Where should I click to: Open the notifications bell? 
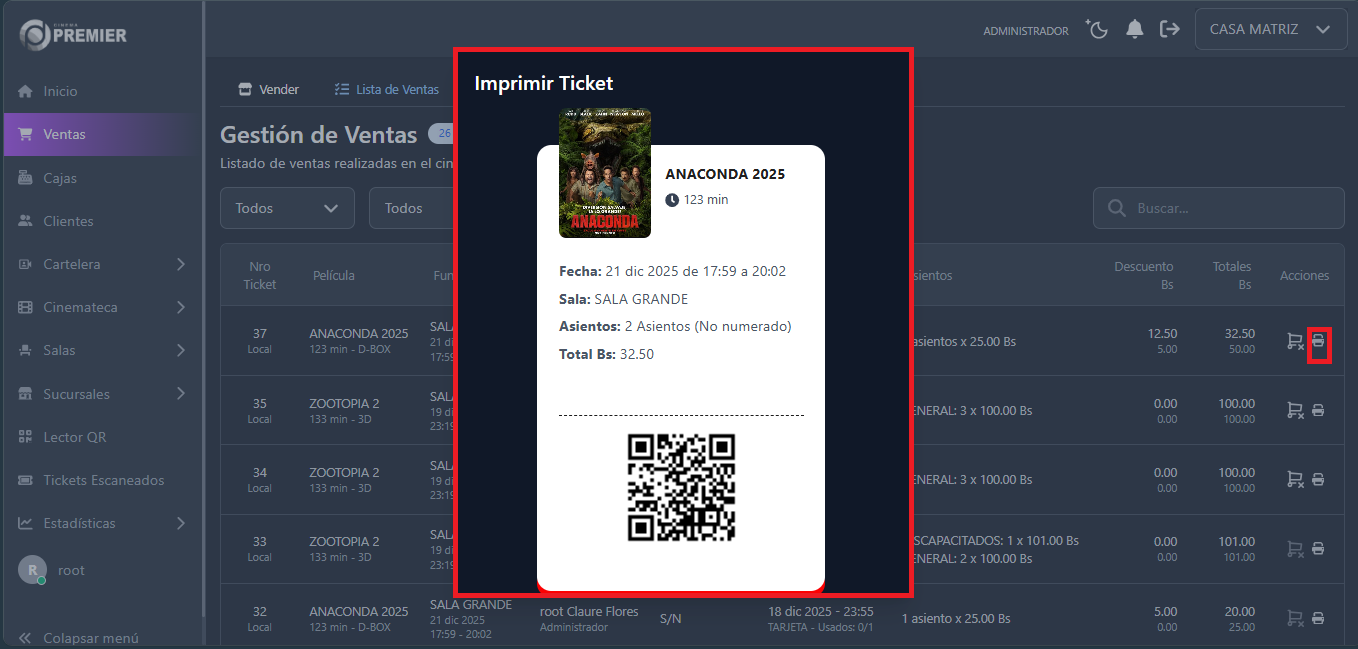click(1134, 30)
